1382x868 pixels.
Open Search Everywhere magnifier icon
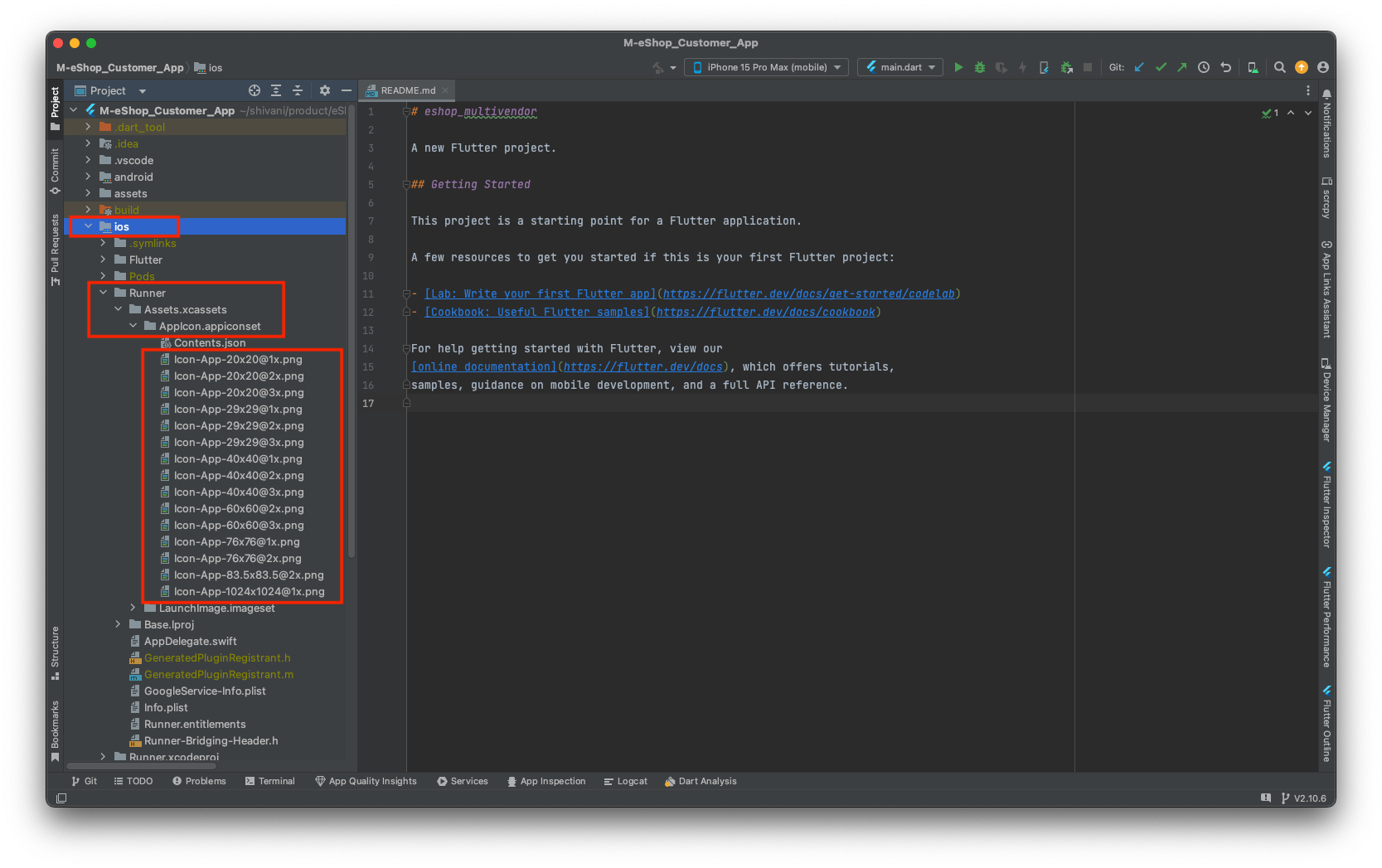(1280, 67)
